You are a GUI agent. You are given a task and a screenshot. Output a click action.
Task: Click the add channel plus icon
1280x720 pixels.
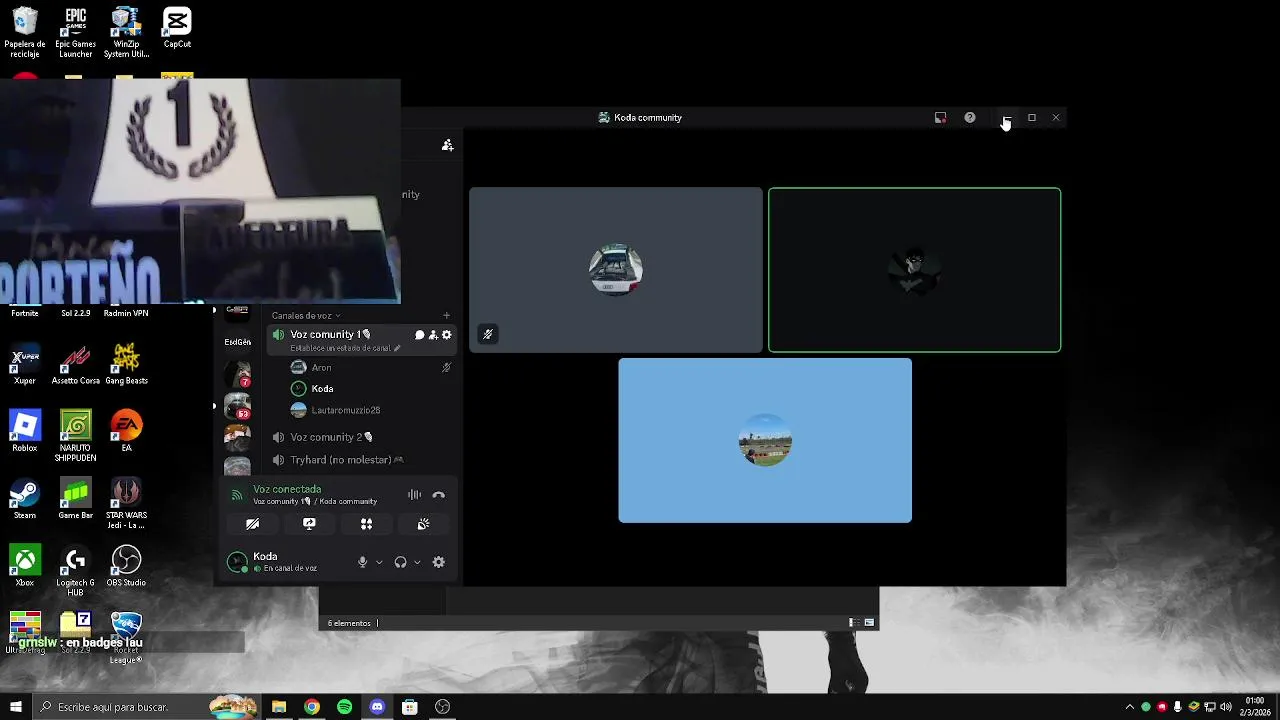tap(446, 316)
